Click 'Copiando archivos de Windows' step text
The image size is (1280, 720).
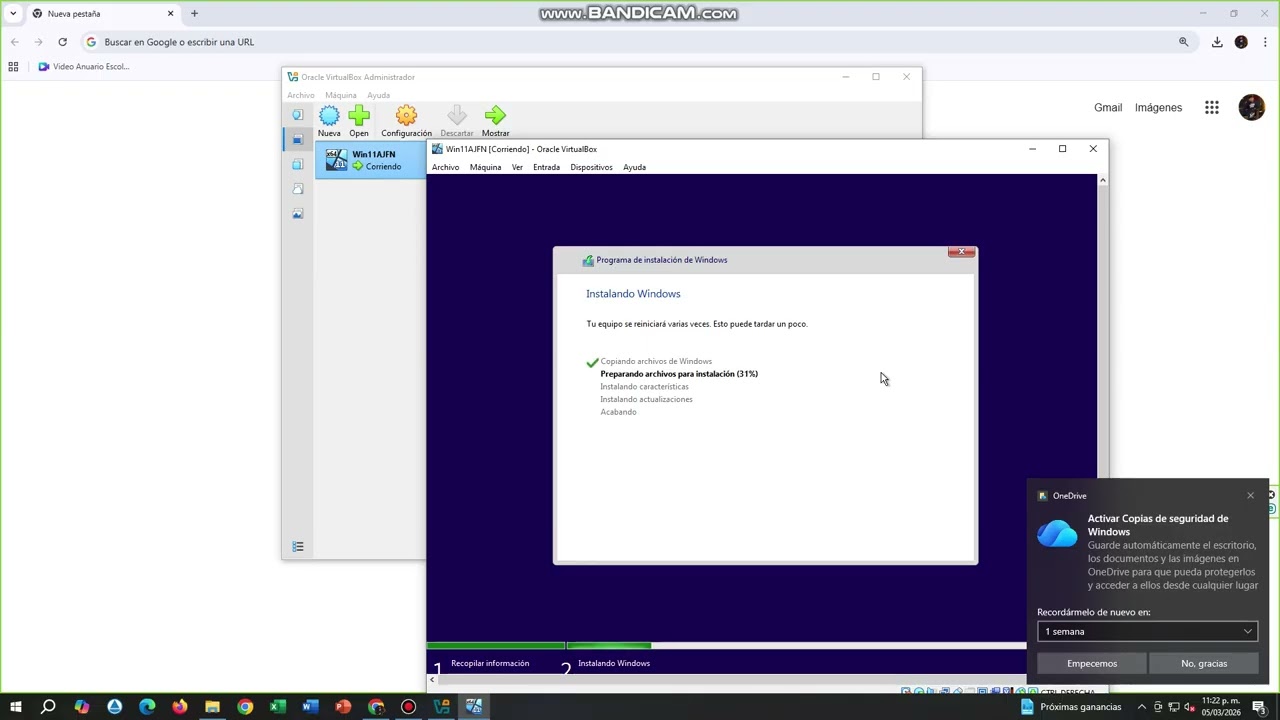point(656,361)
